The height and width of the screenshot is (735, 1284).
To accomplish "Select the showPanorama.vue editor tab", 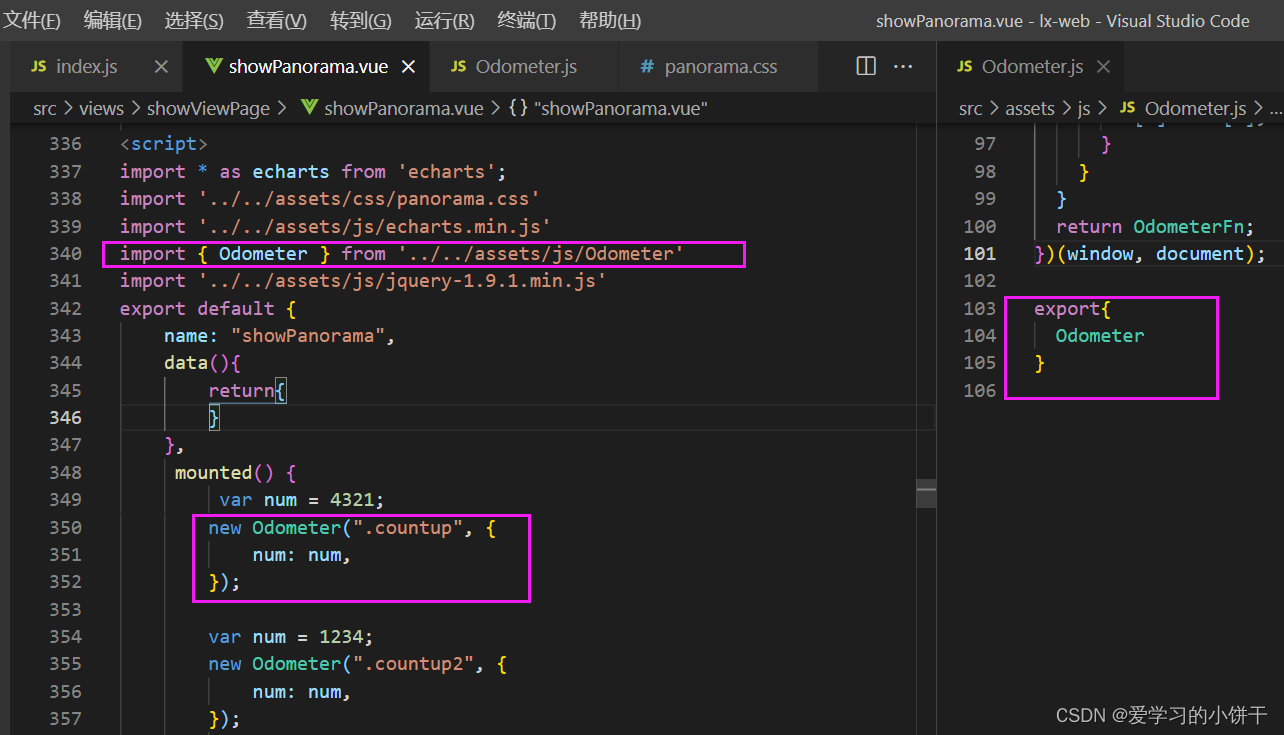I will coord(308,67).
